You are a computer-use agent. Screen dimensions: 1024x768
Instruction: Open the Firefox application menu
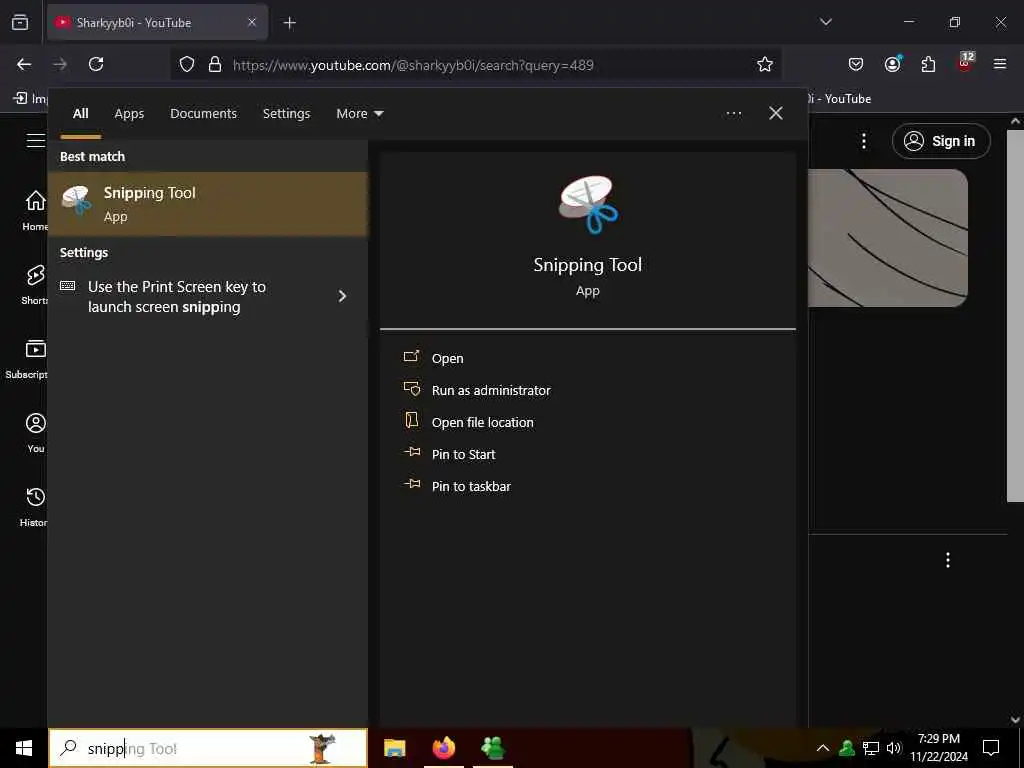tap(1000, 65)
